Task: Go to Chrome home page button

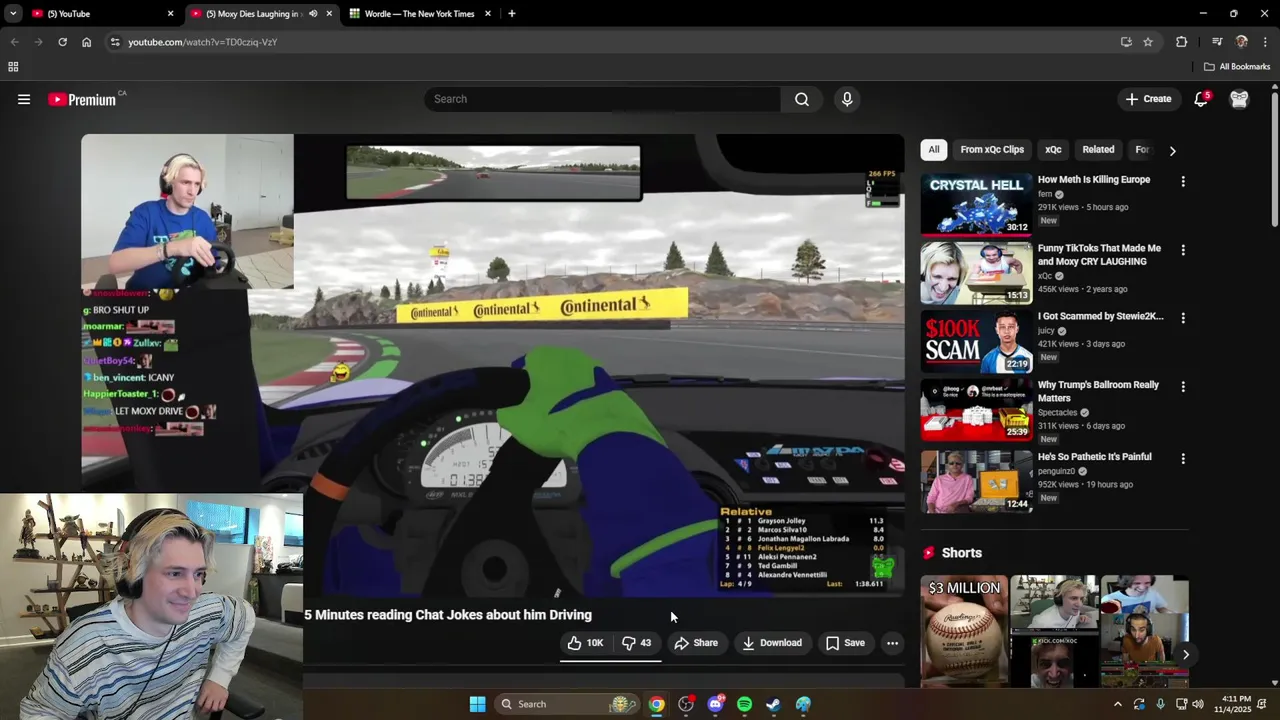Action: click(x=87, y=42)
